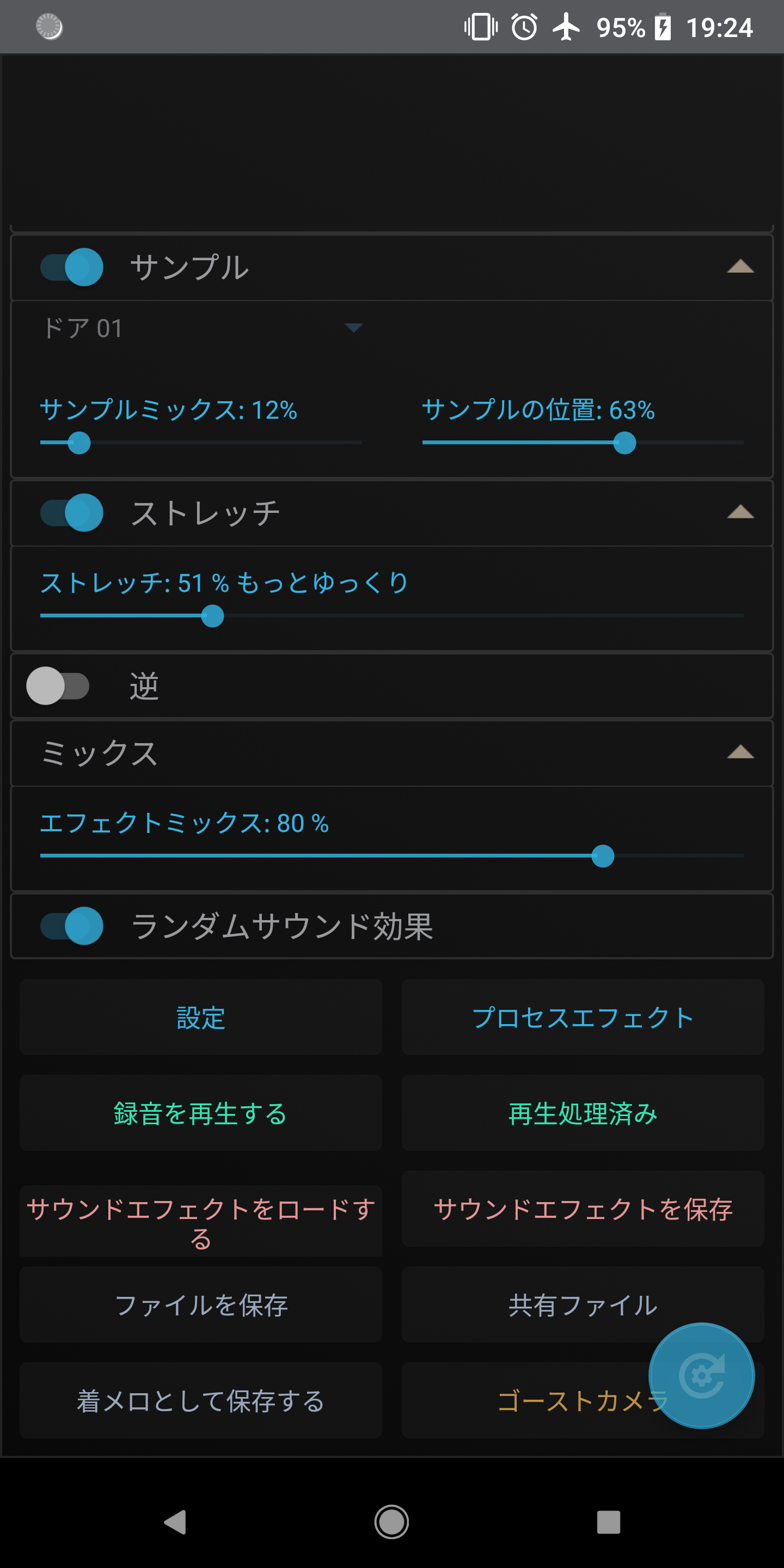Tap the プロセスエフェクト button
This screenshot has width=784, height=1568.
click(583, 1017)
